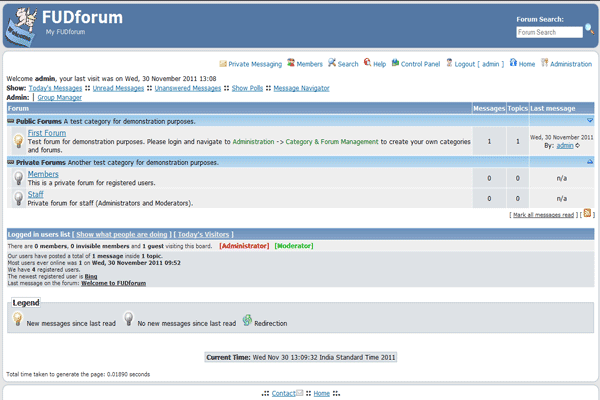Click the Topics column header
The image size is (600, 400).
[x=518, y=108]
